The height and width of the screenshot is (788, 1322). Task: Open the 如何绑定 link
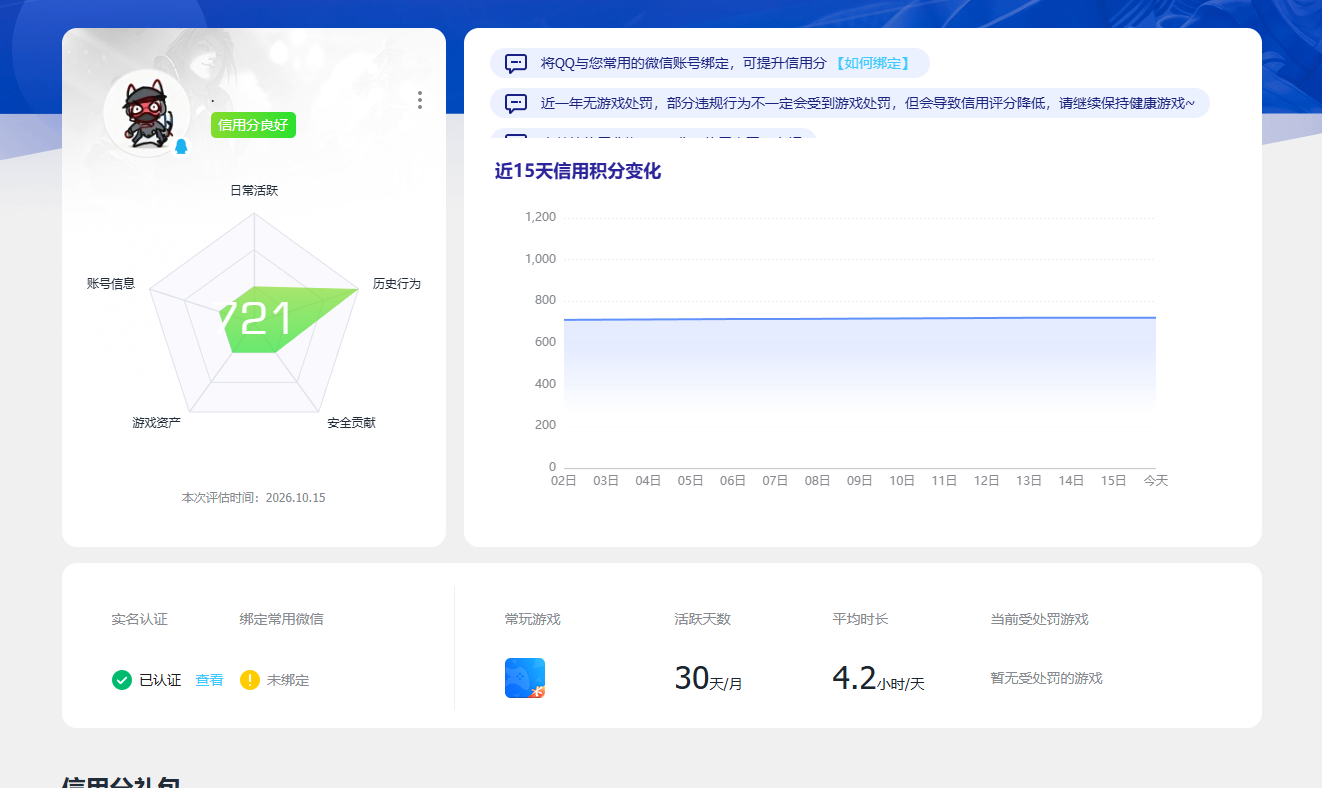coord(872,63)
